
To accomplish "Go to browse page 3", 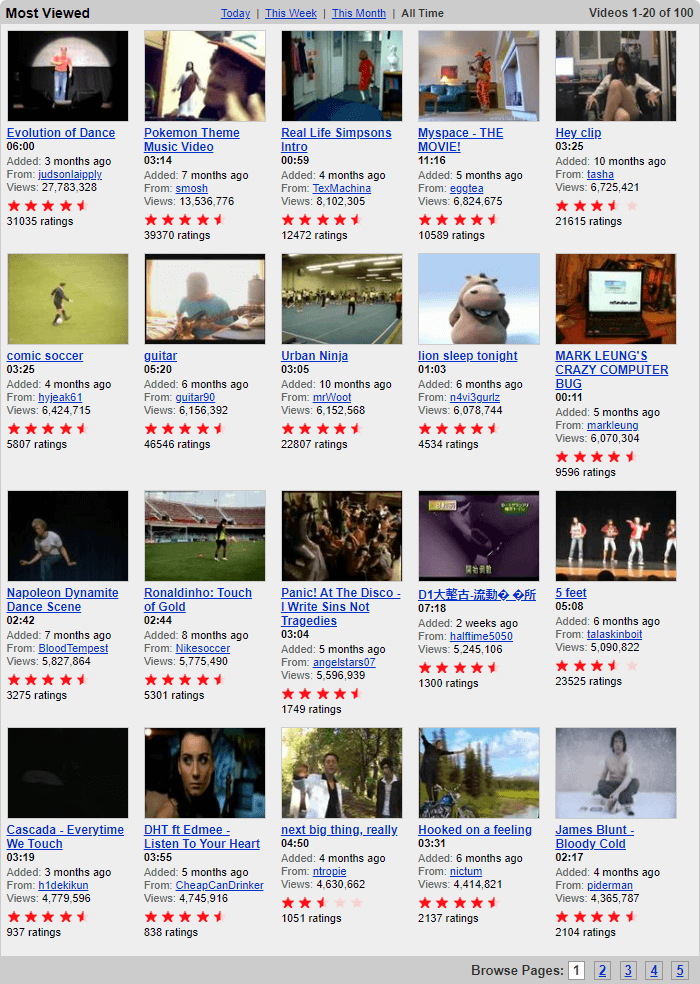I will point(628,970).
